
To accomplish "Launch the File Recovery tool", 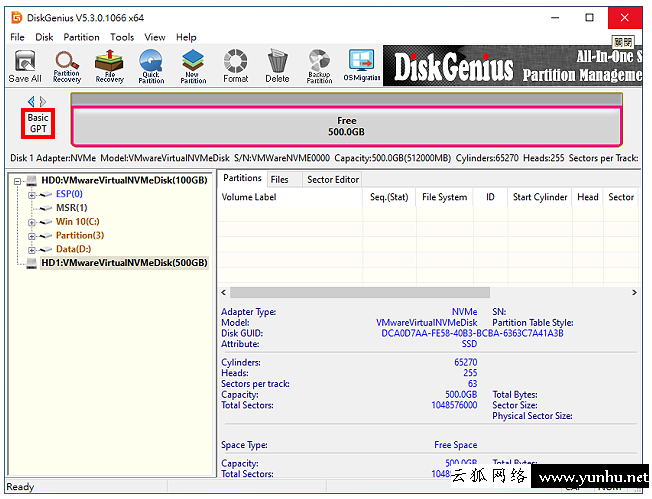I will tap(109, 66).
